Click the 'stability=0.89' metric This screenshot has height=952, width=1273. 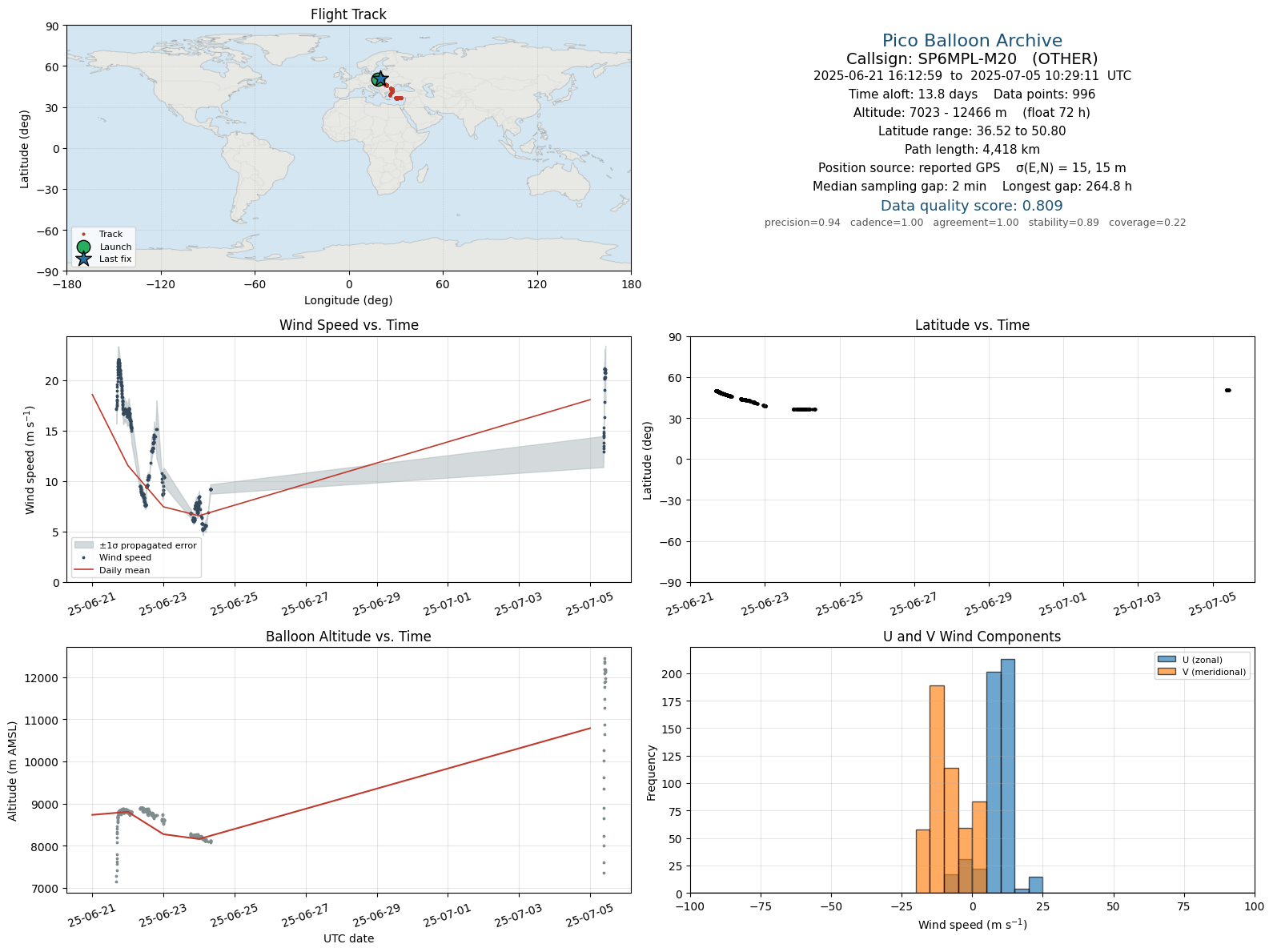tap(1064, 223)
